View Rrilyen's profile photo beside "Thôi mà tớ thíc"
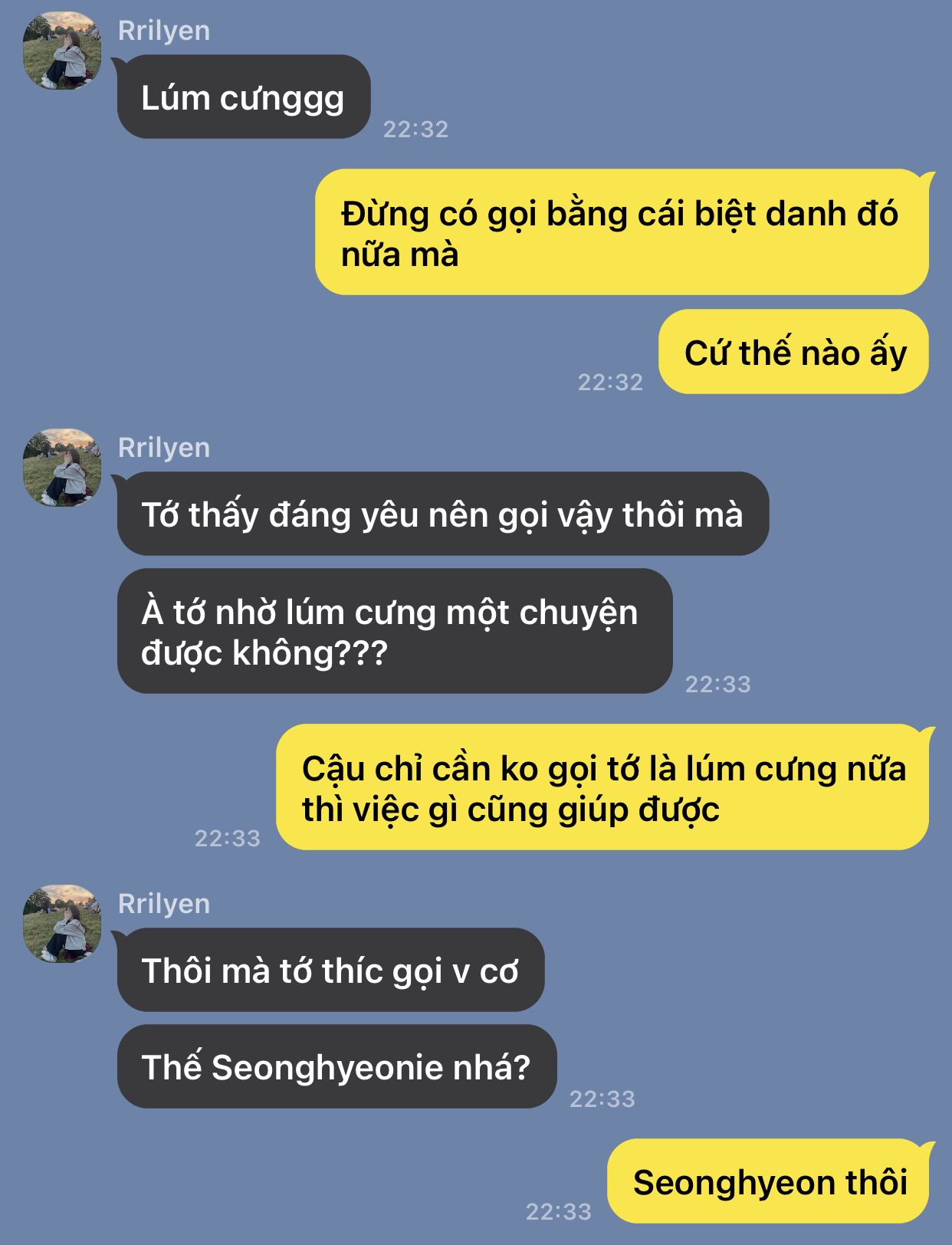 [x=62, y=924]
